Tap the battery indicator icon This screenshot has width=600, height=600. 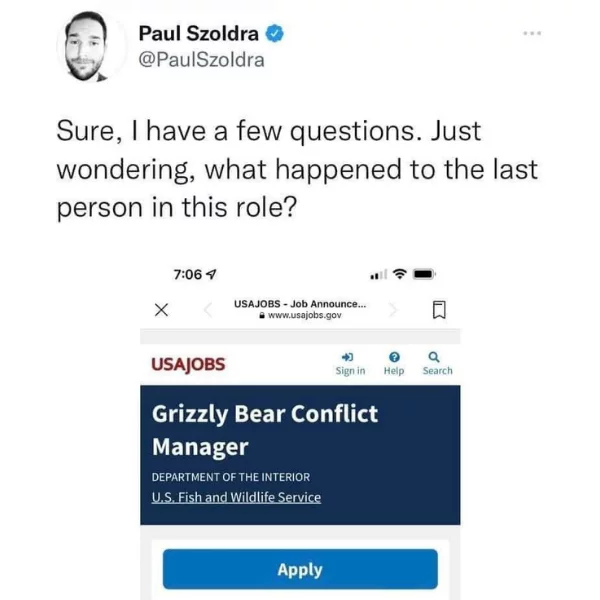(424, 274)
